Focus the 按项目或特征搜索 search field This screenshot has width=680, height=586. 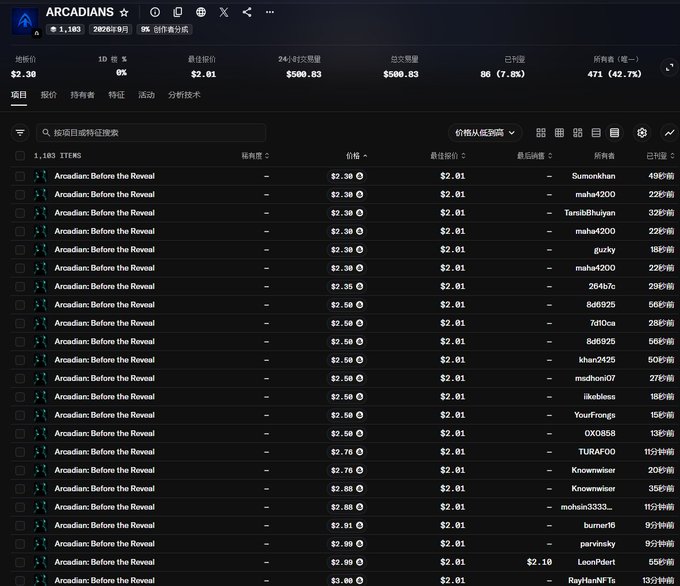[151, 133]
